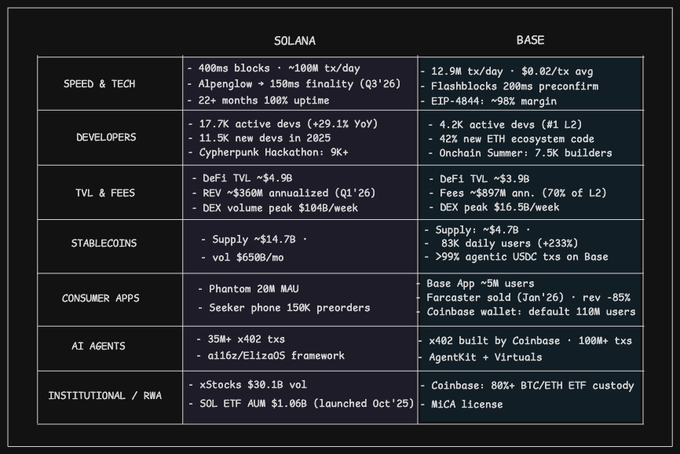Select the STABLECOINS row label
Viewport: 680px width, 454px height.
coord(104,243)
